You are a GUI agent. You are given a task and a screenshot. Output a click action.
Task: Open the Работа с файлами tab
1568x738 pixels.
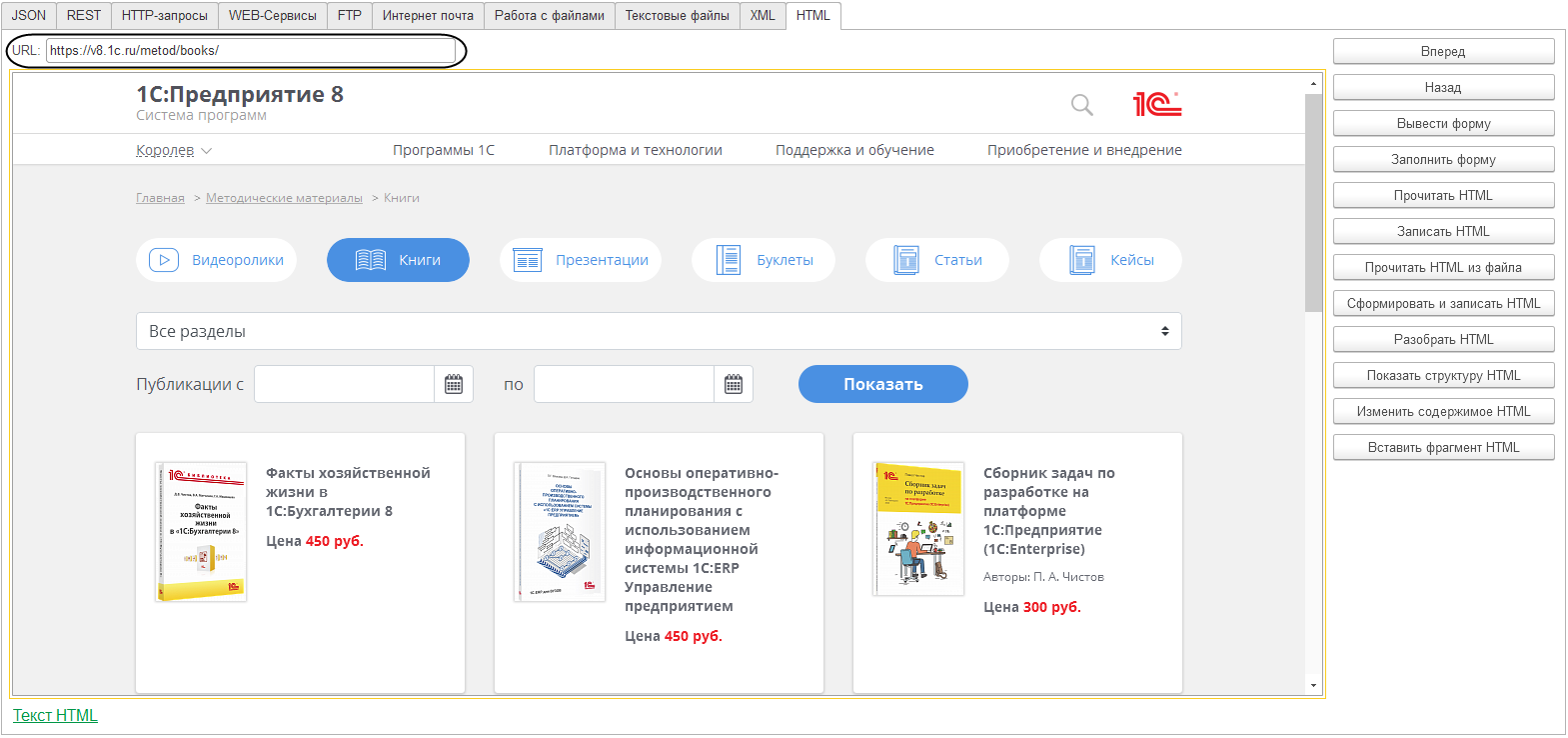[550, 15]
